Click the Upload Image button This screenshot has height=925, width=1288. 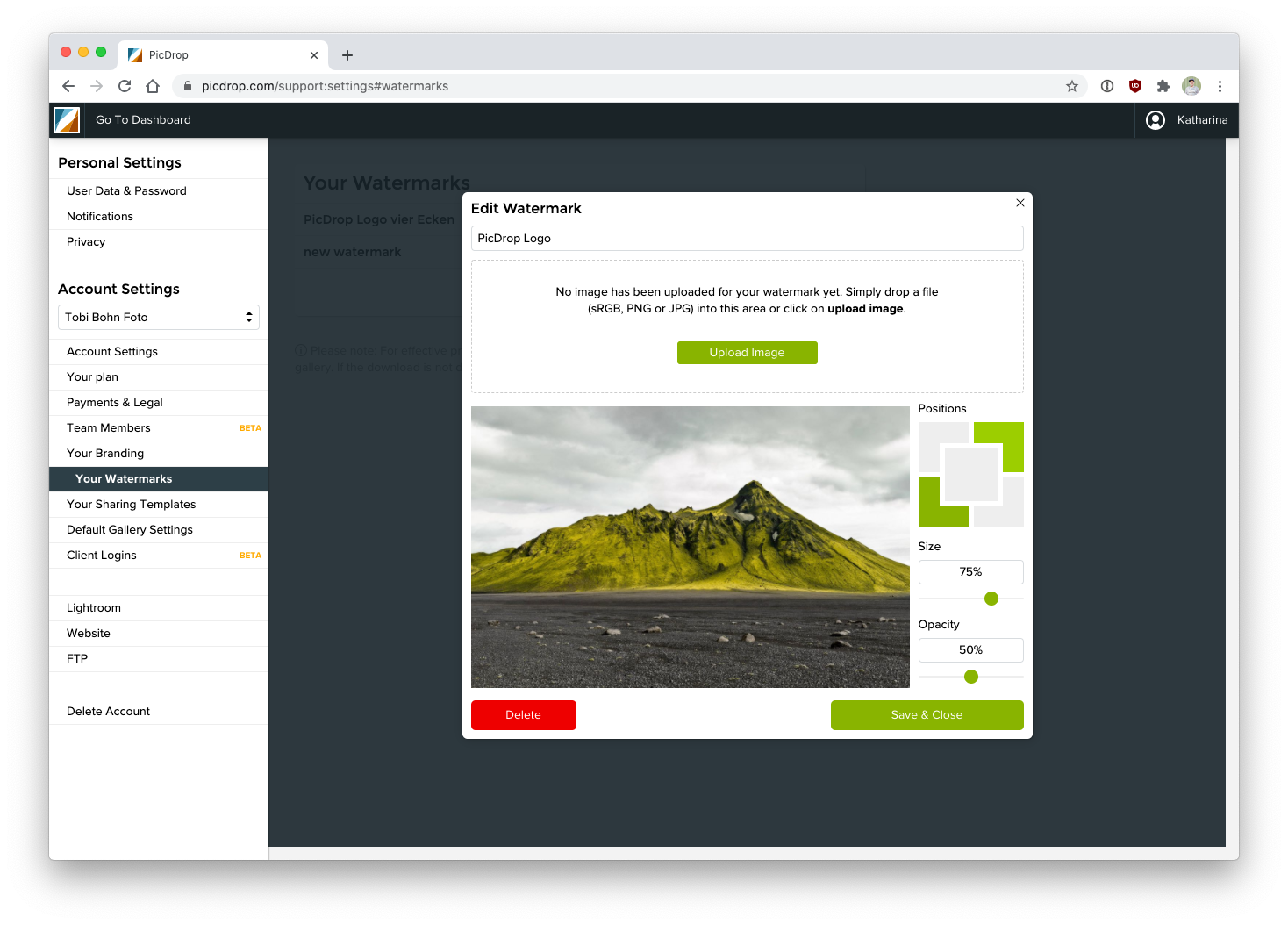pos(747,353)
